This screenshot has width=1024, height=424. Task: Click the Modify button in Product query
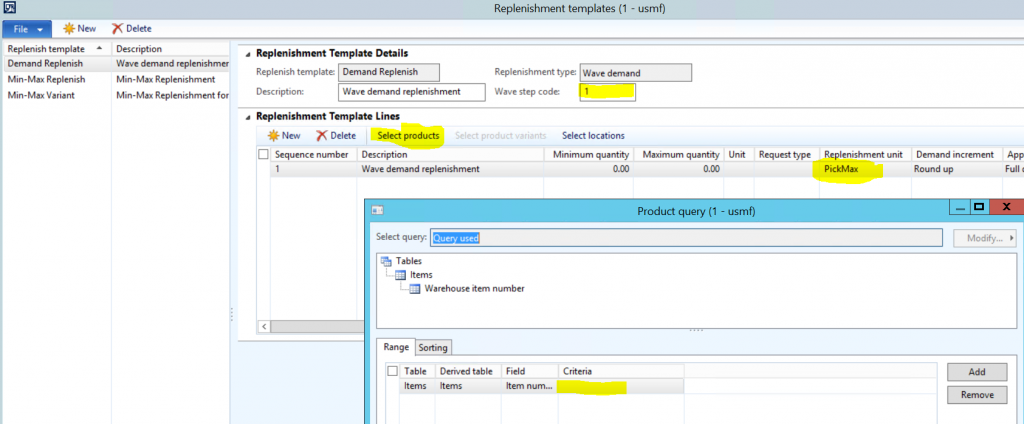point(984,238)
